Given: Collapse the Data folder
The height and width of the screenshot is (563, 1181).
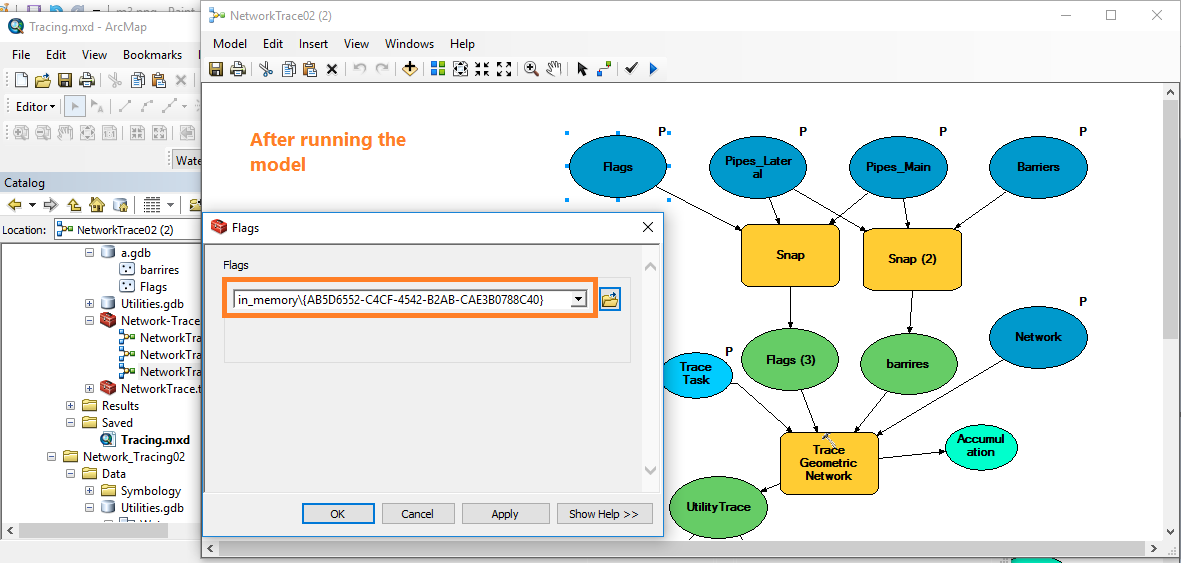Looking at the screenshot, I should coord(70,473).
